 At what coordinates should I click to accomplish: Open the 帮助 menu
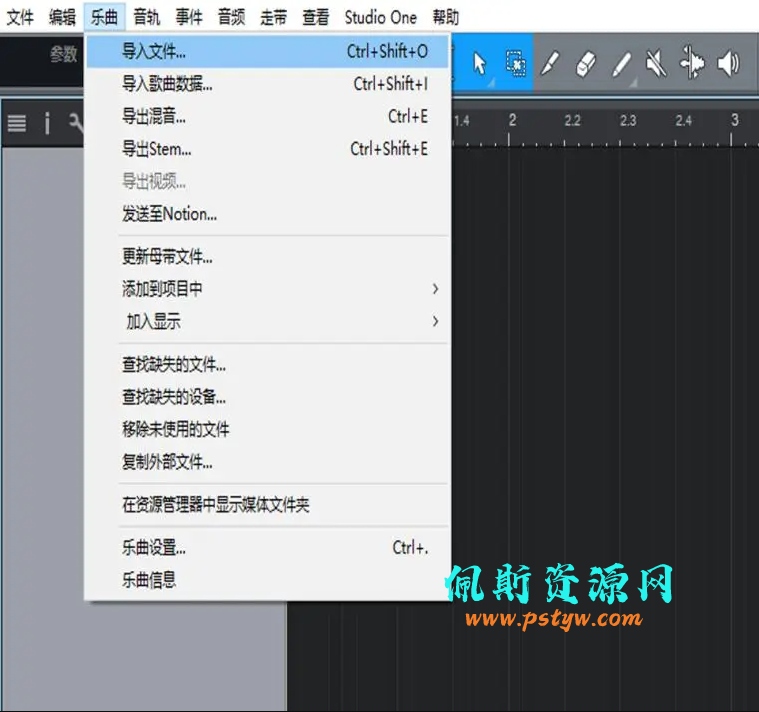click(x=446, y=17)
